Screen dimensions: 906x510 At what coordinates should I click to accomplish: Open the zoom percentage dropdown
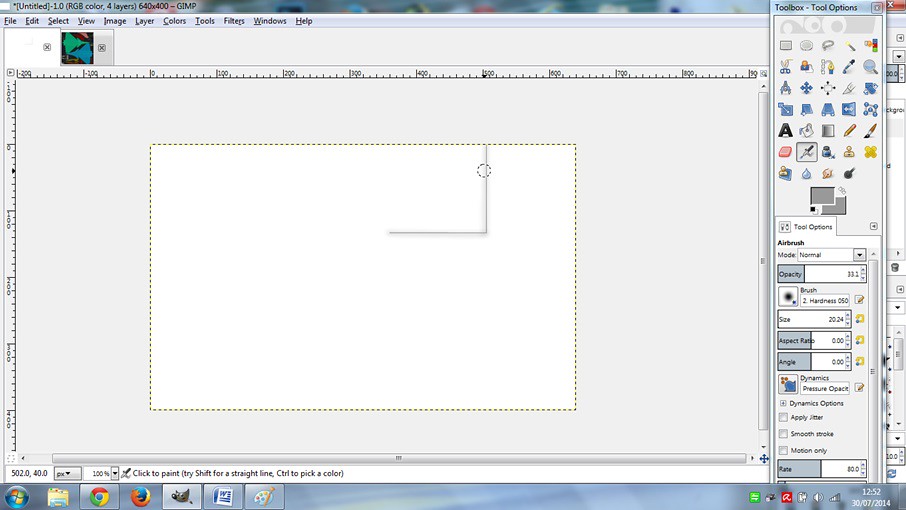pyautogui.click(x=114, y=474)
